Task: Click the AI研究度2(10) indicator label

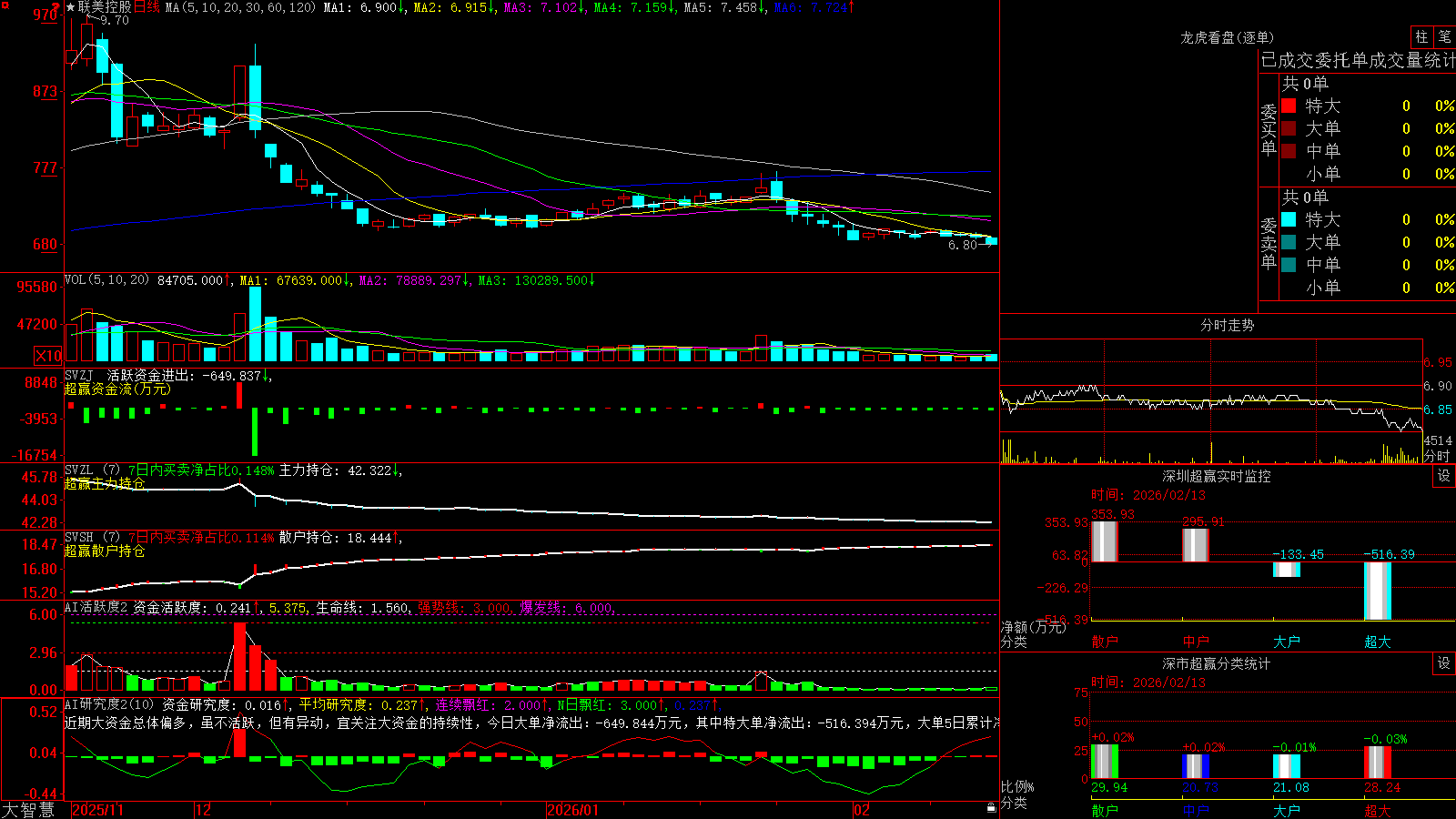Action: [x=109, y=704]
